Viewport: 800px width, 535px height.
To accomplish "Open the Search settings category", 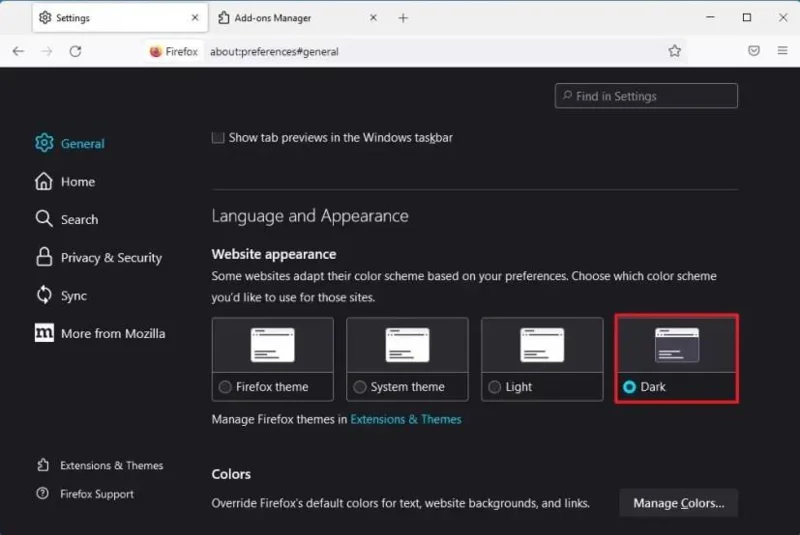I will 66,219.
